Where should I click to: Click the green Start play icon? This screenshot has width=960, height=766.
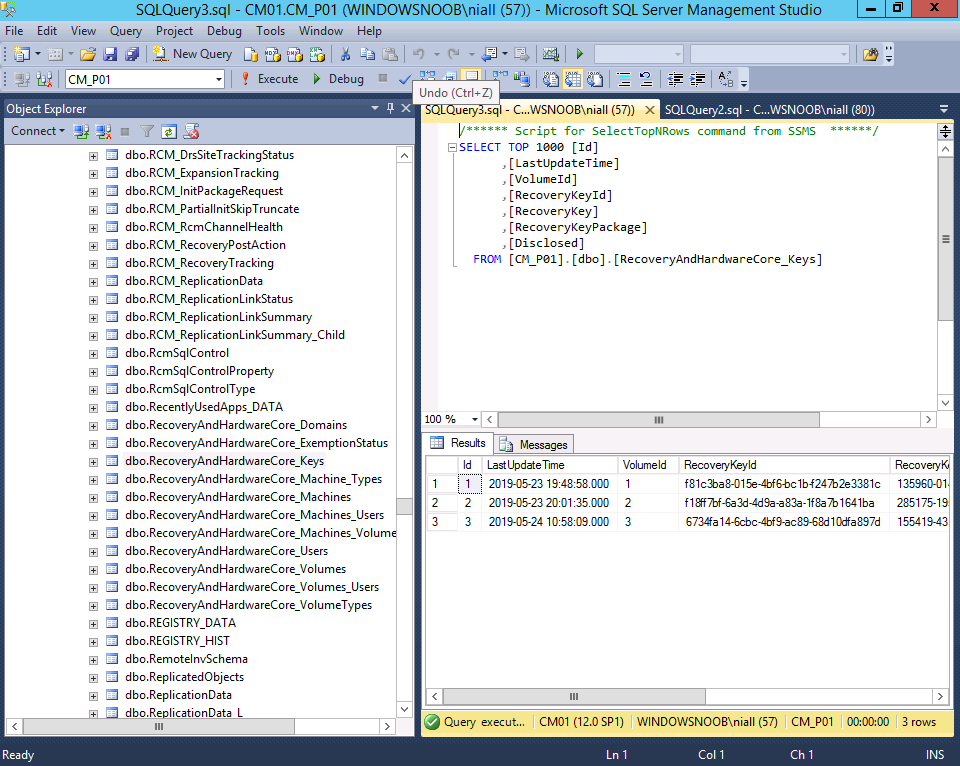click(x=580, y=54)
